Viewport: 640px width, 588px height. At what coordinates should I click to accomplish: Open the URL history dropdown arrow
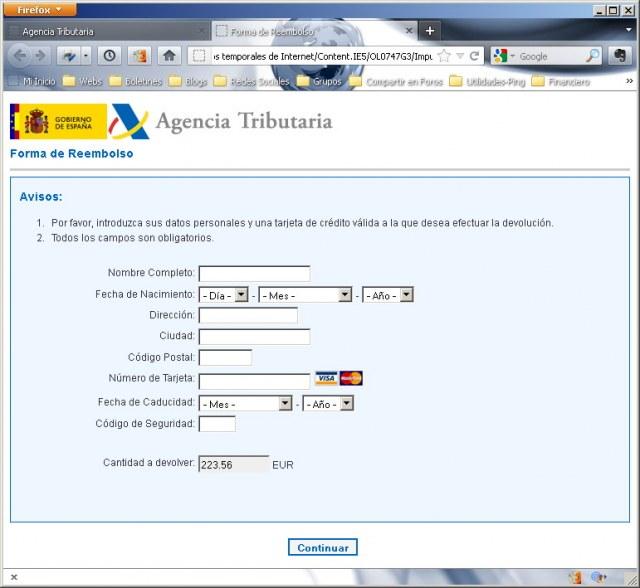460,56
